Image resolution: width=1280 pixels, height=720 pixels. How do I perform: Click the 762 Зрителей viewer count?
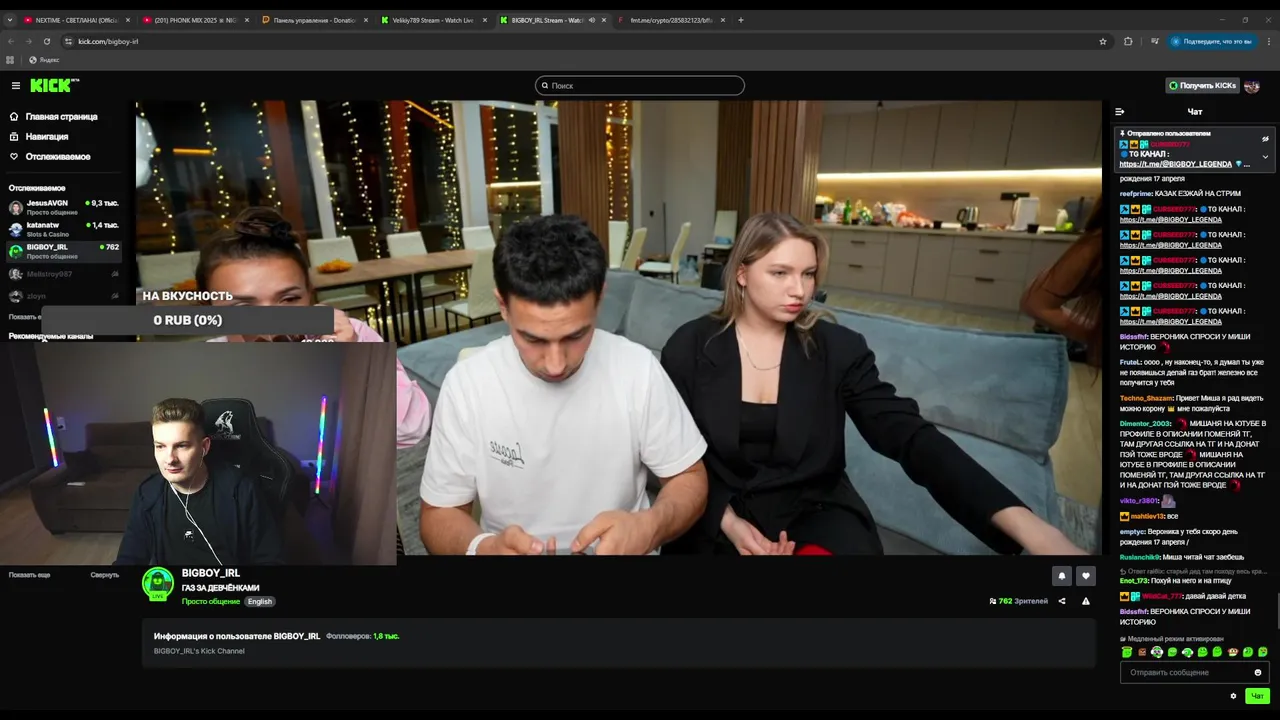click(x=1018, y=601)
